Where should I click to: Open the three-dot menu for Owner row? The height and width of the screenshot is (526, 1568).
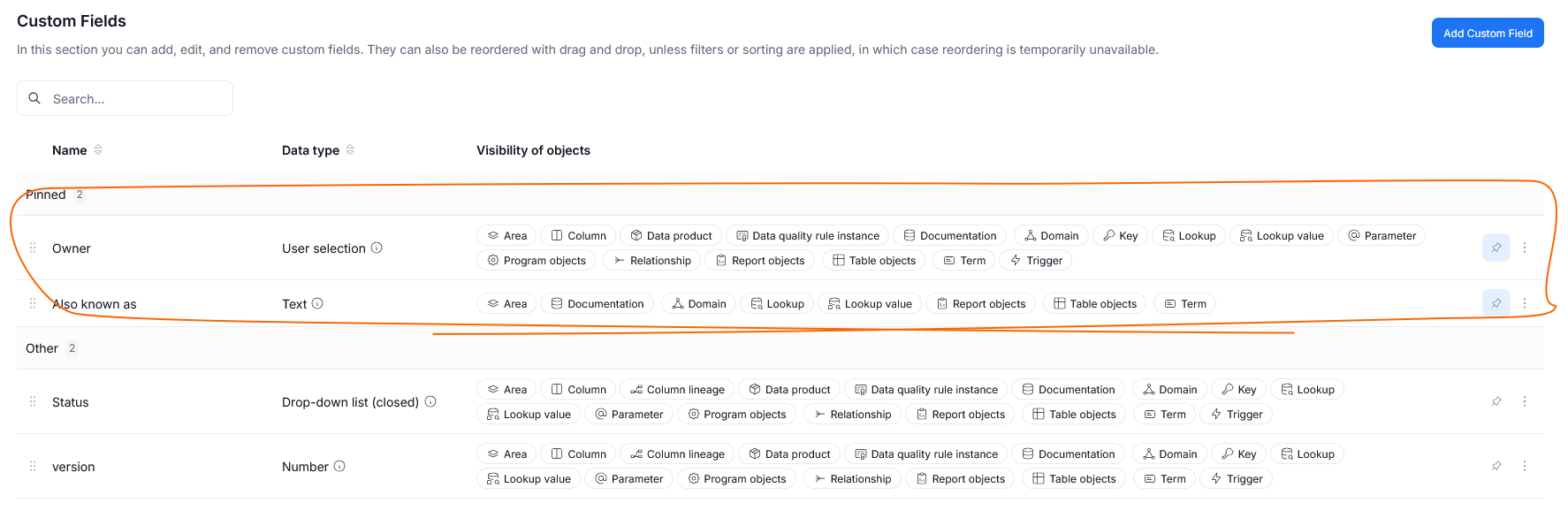(x=1525, y=248)
